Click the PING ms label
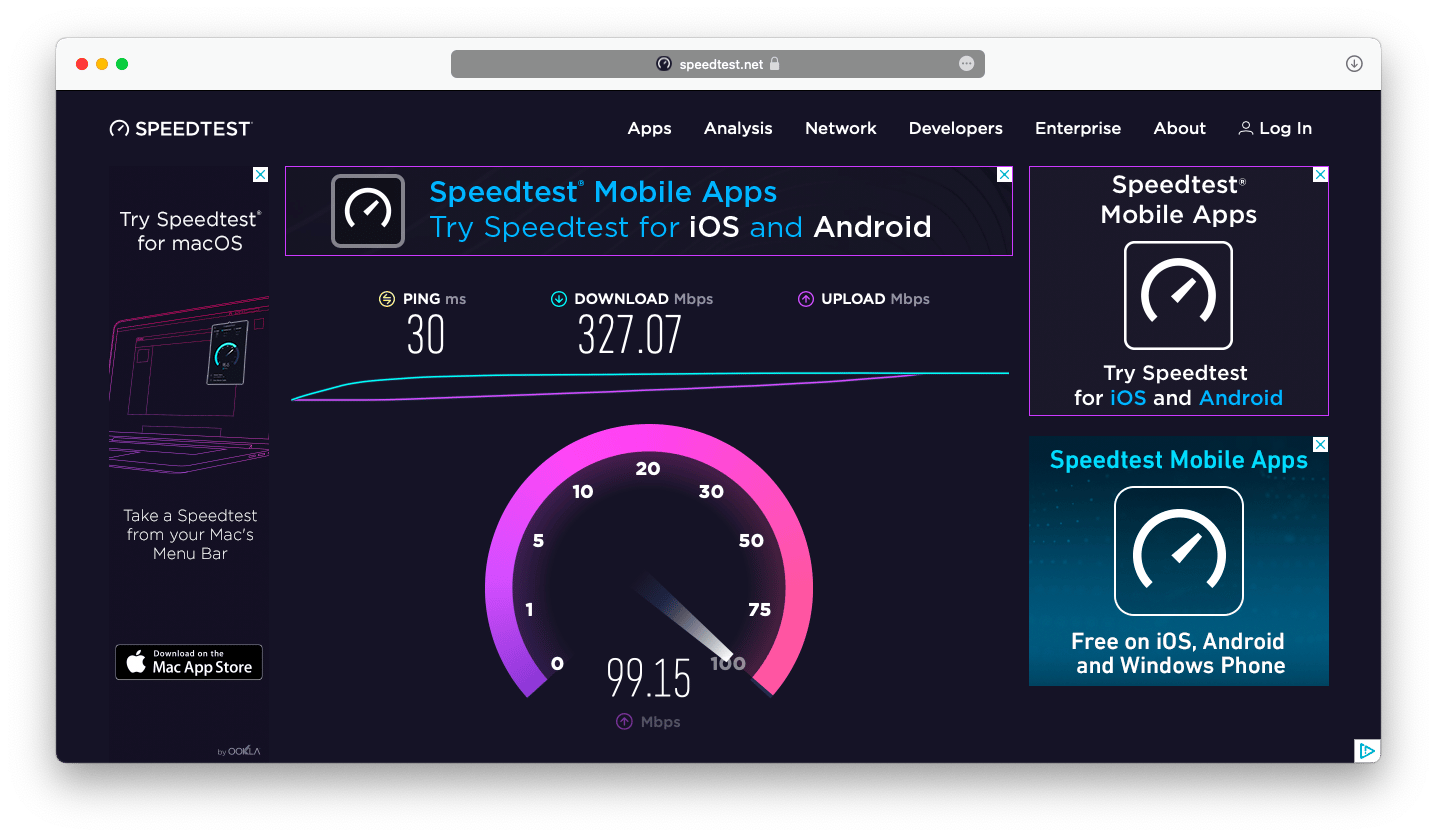 pos(434,299)
